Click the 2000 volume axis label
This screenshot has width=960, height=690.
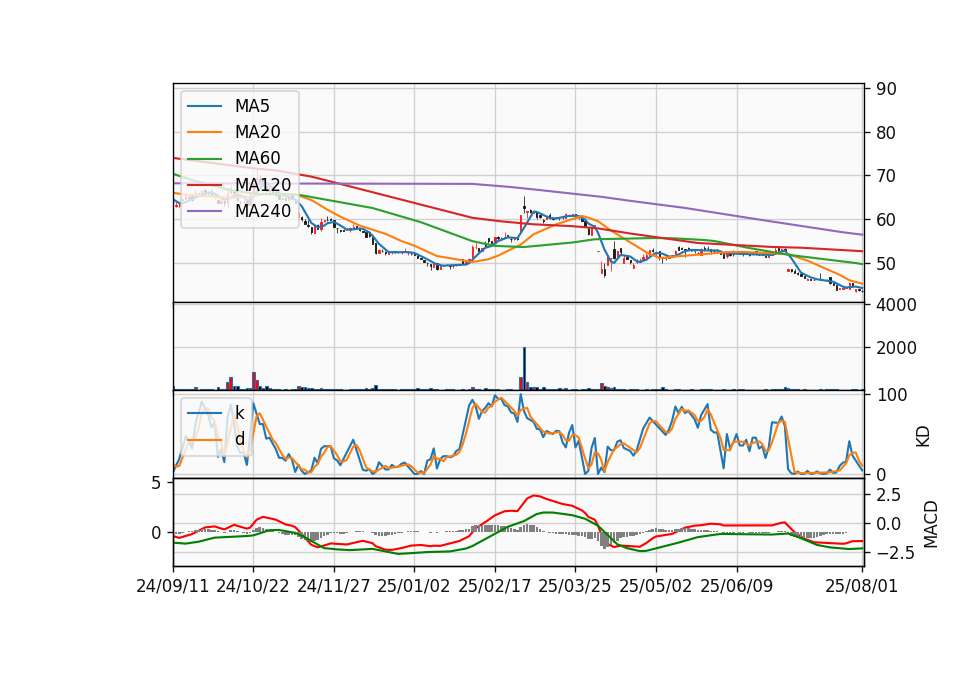(x=896, y=348)
